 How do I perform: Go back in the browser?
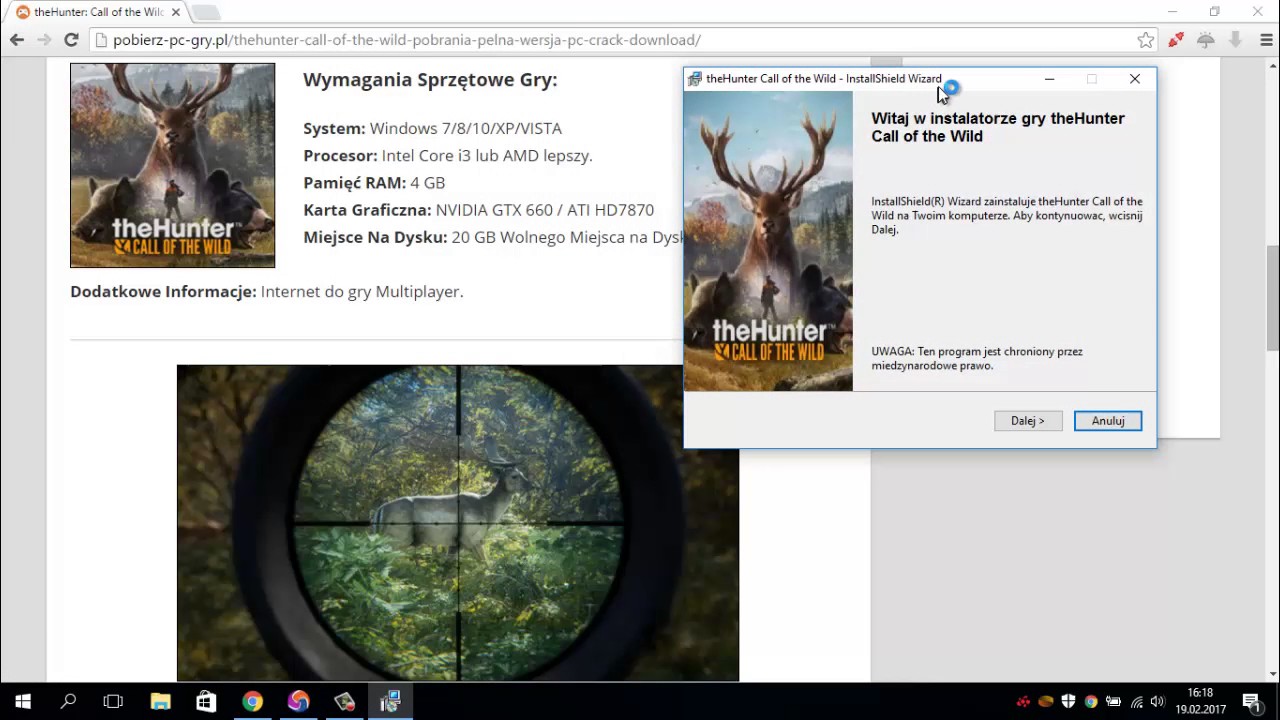click(17, 40)
